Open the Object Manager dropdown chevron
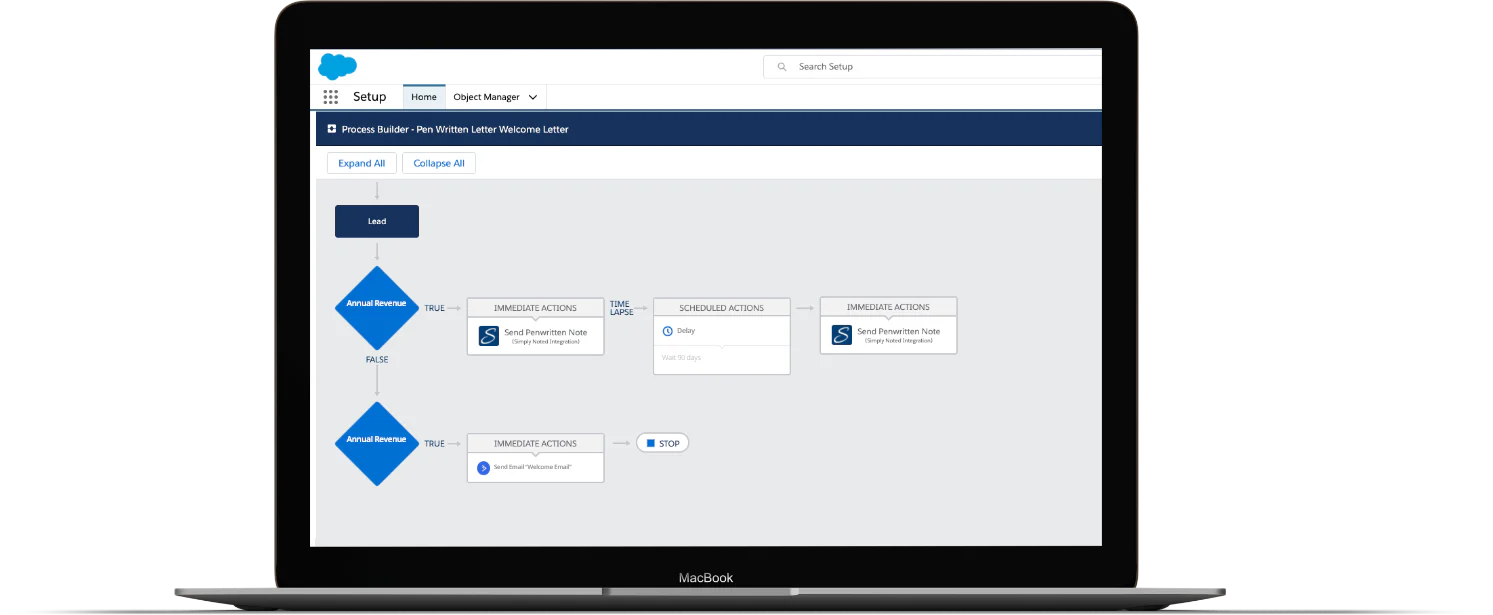Image resolution: width=1493 pixels, height=615 pixels. pyautogui.click(x=533, y=97)
